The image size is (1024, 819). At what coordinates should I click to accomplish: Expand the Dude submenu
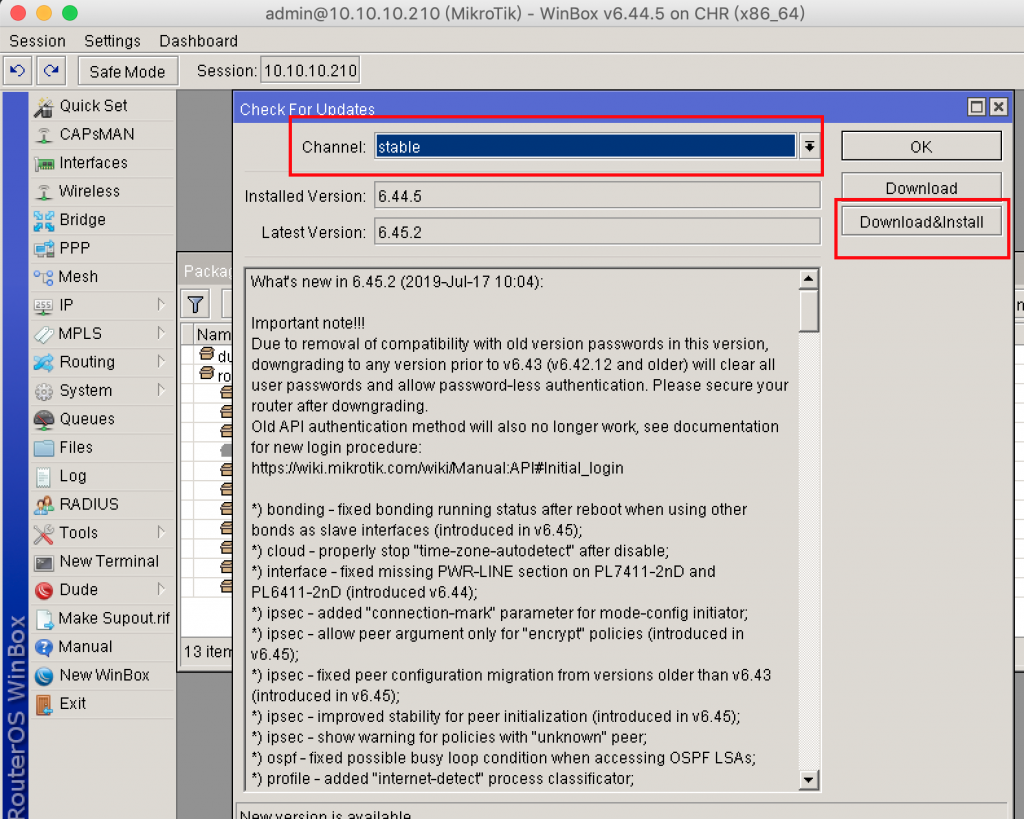tap(161, 589)
